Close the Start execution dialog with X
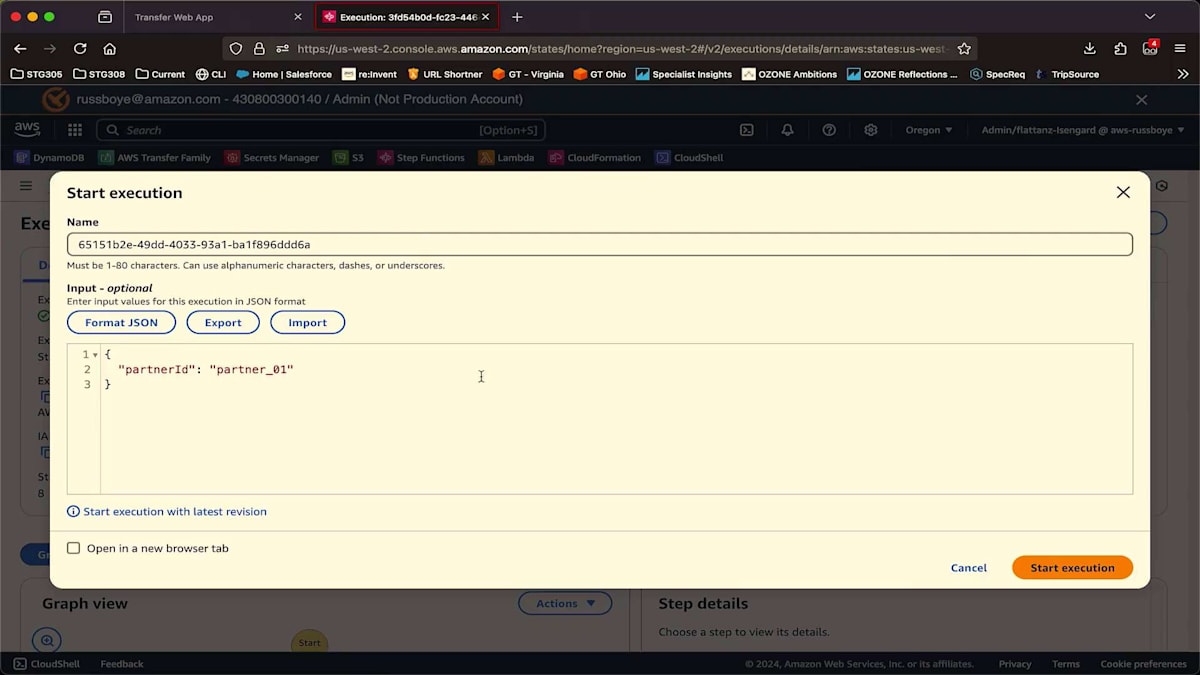 pos(1123,192)
